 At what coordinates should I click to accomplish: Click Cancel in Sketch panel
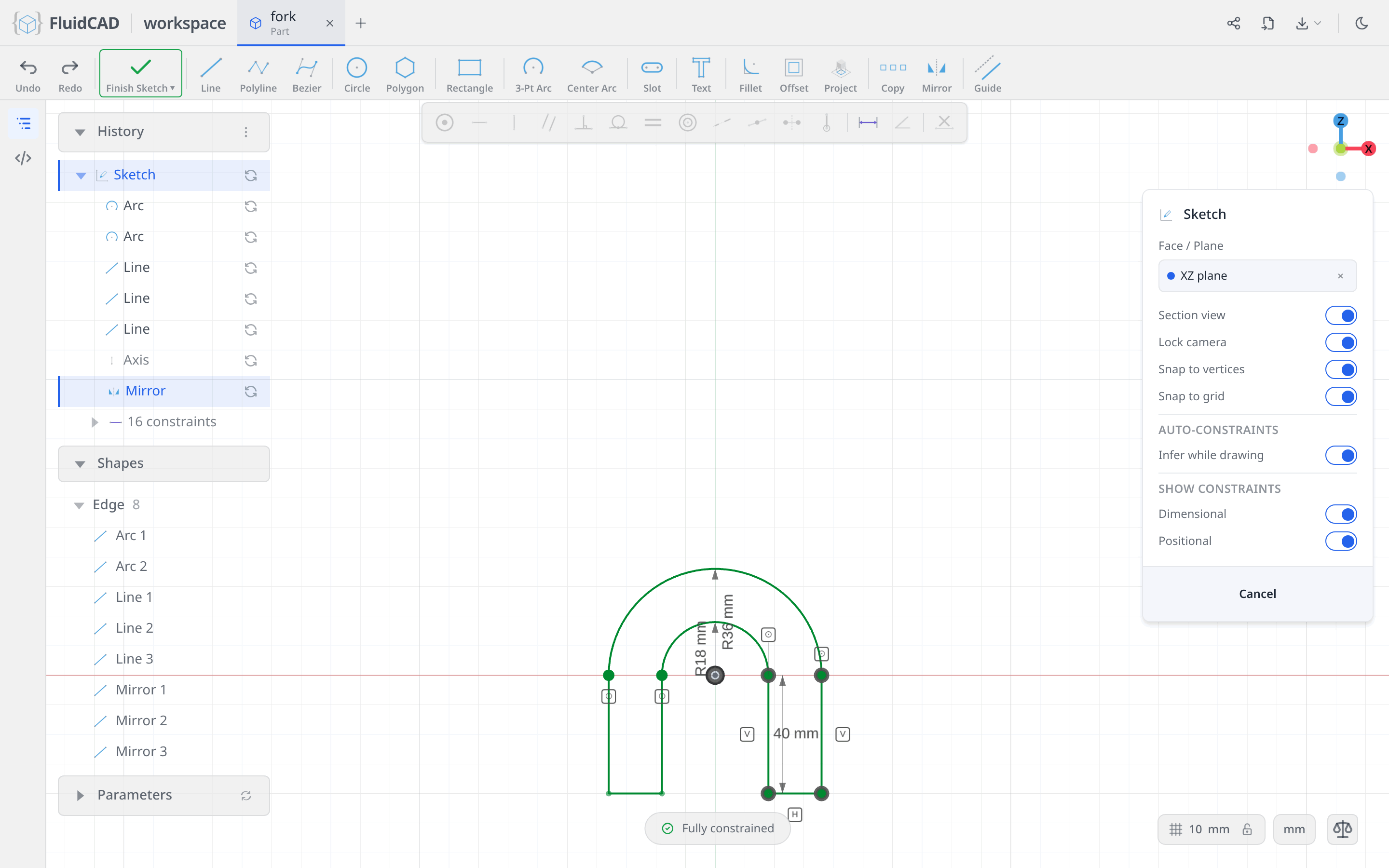(x=1257, y=594)
